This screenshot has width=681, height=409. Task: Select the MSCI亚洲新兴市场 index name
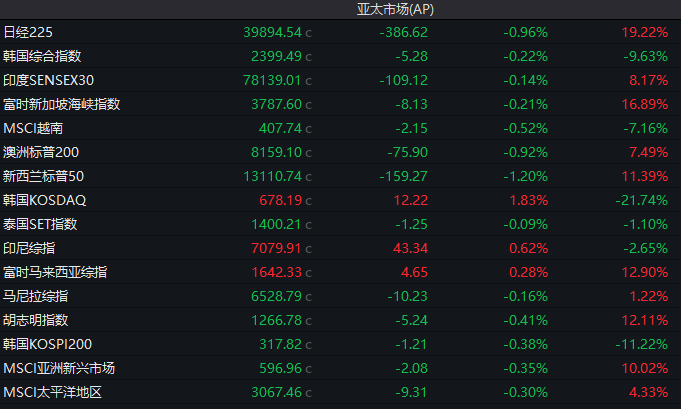click(59, 368)
